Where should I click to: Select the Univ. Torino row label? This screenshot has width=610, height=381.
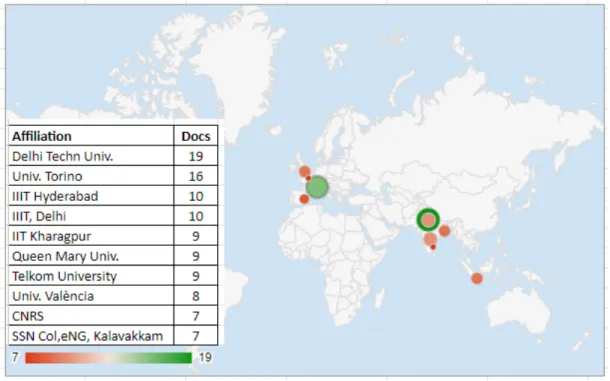click(x=91, y=176)
